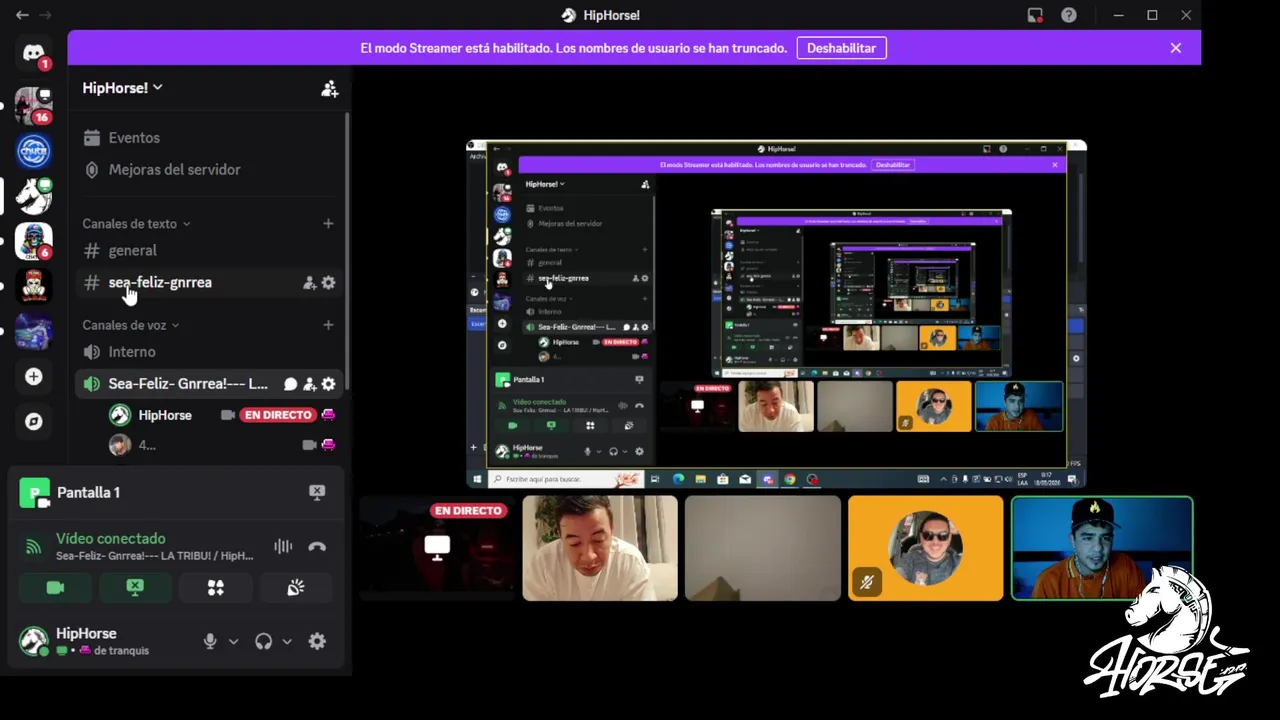Create voice channel with plus icon
This screenshot has width=1280, height=720.
pos(328,325)
